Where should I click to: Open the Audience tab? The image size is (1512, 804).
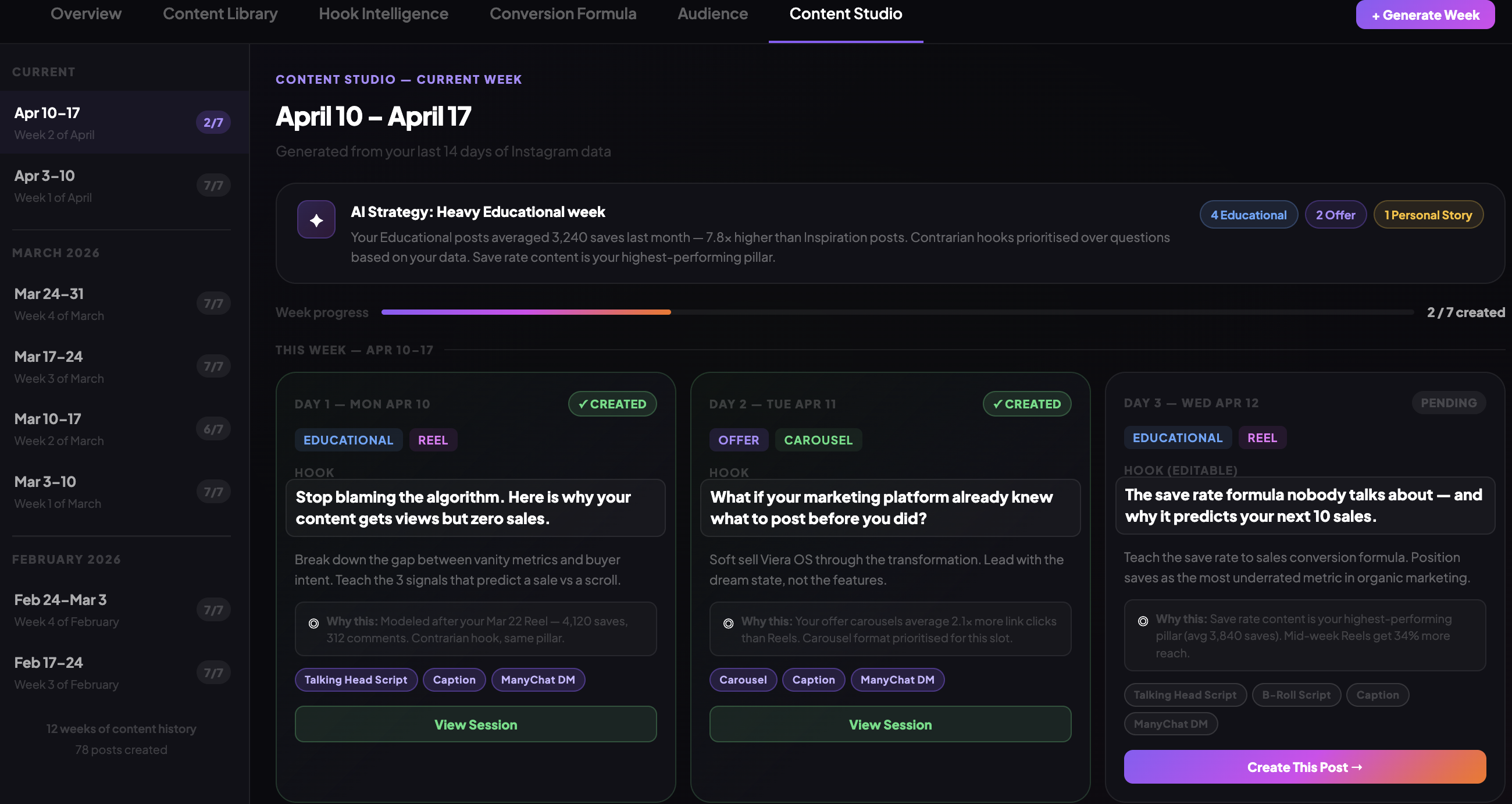pos(712,13)
